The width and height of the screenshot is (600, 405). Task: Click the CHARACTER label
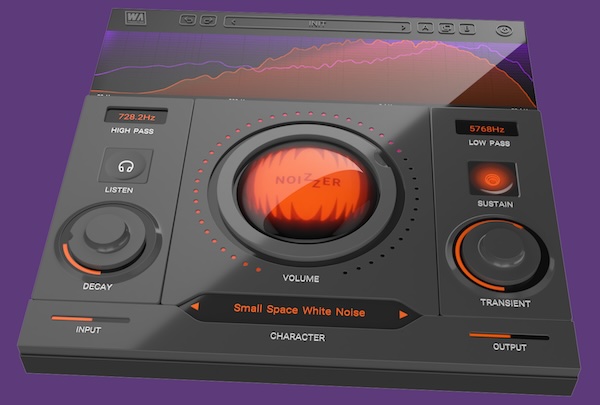coord(297,337)
